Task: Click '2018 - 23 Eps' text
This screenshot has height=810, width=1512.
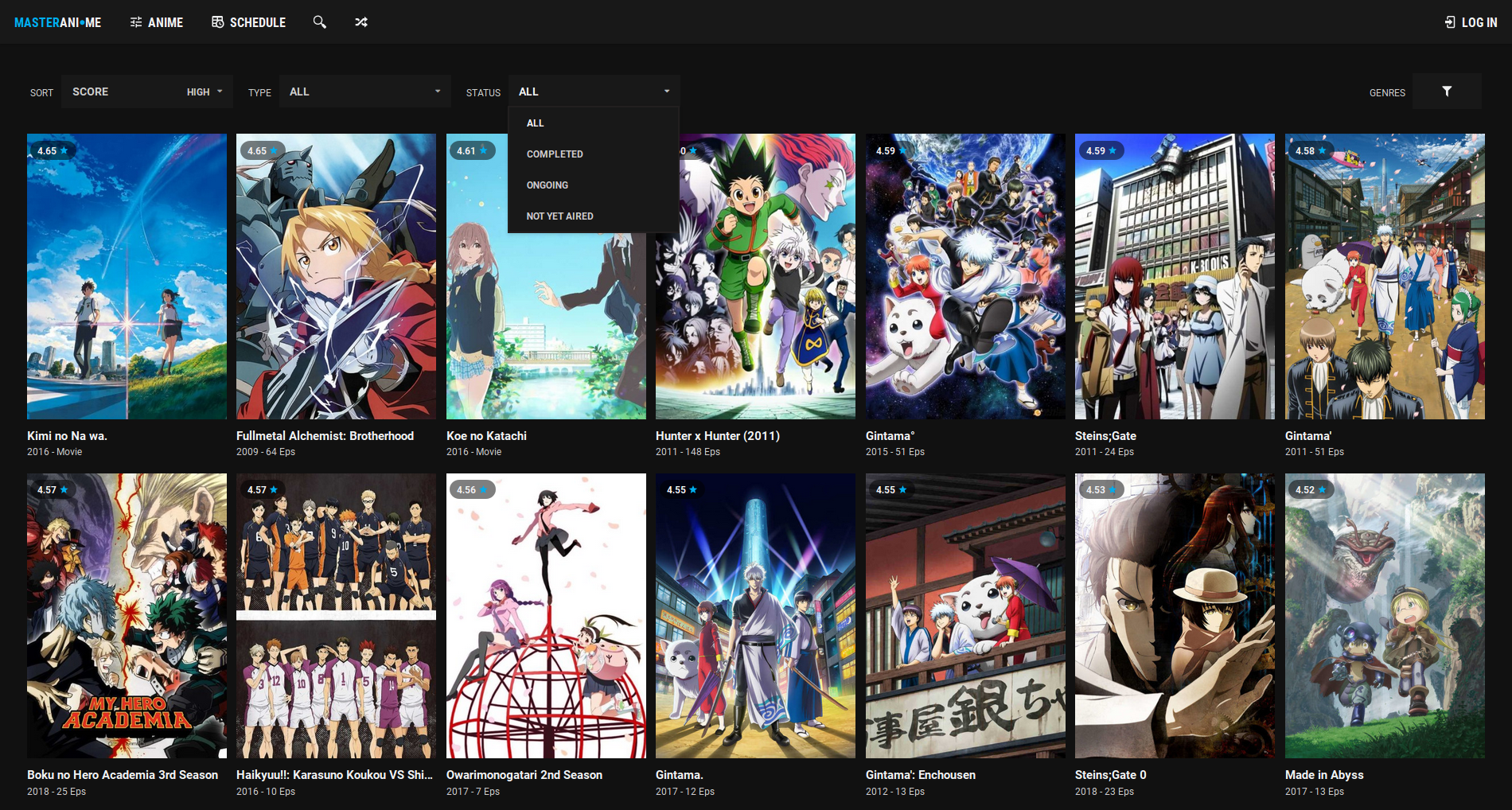Action: coord(1105,792)
